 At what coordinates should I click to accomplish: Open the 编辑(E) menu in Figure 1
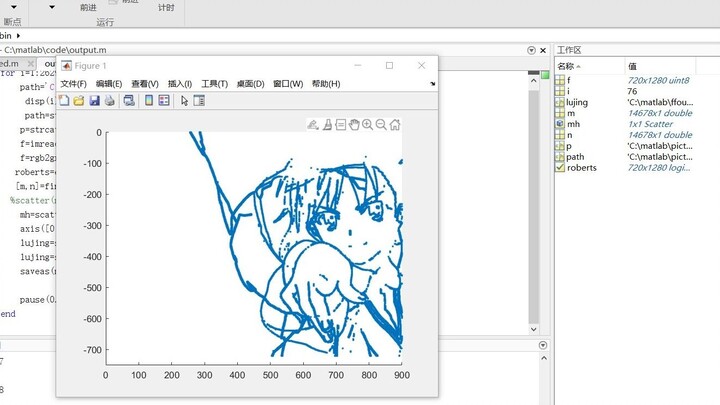click(x=109, y=84)
